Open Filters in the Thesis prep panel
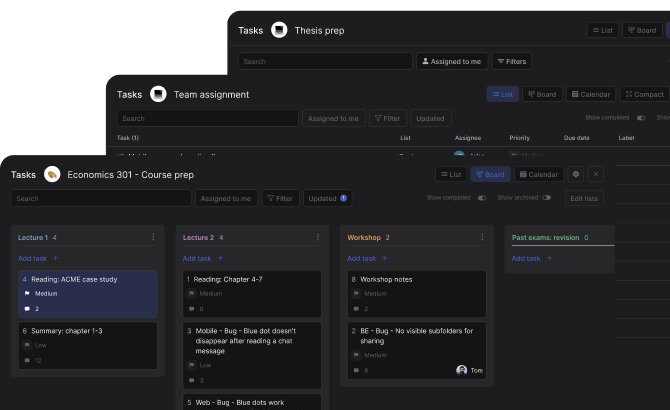 pyautogui.click(x=511, y=61)
